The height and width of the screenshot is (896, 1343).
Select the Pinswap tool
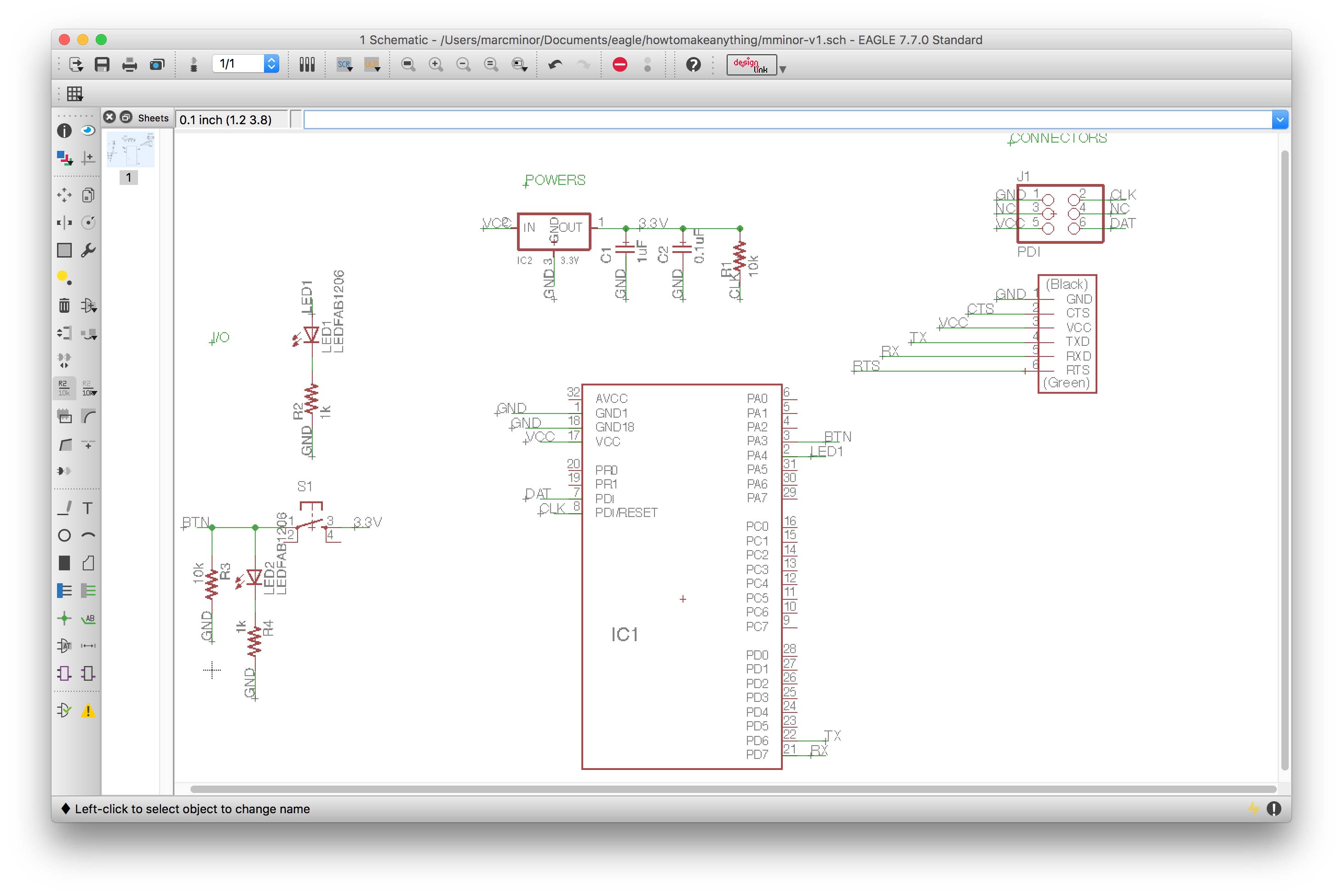(64, 333)
